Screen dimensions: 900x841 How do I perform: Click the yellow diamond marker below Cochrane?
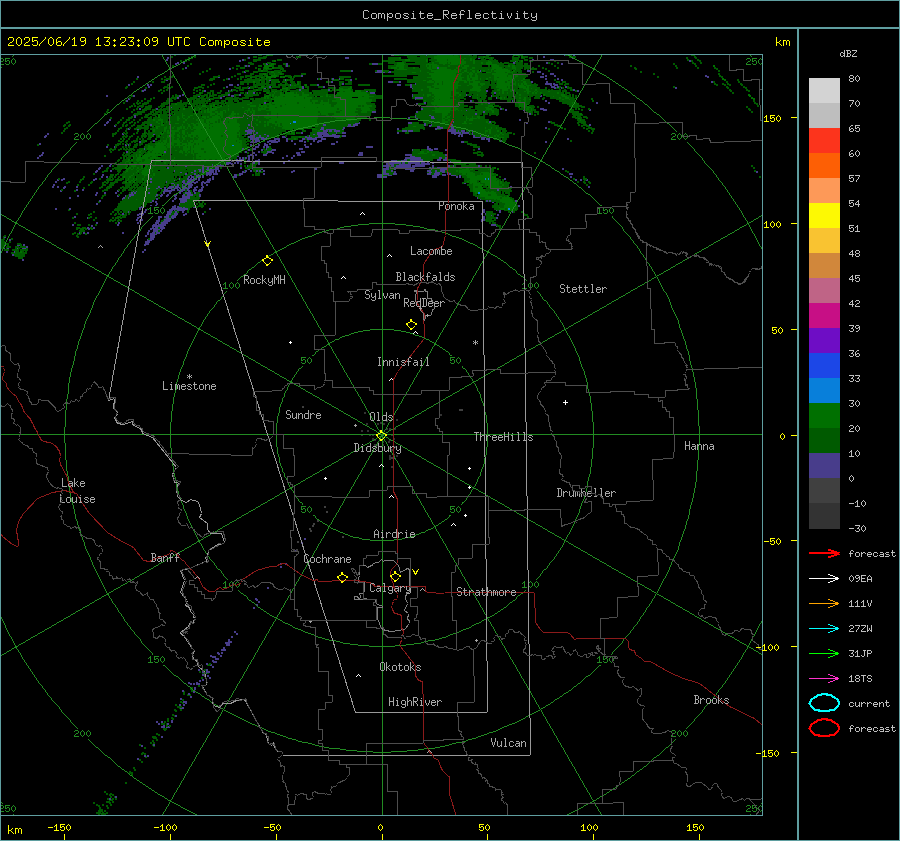343,577
